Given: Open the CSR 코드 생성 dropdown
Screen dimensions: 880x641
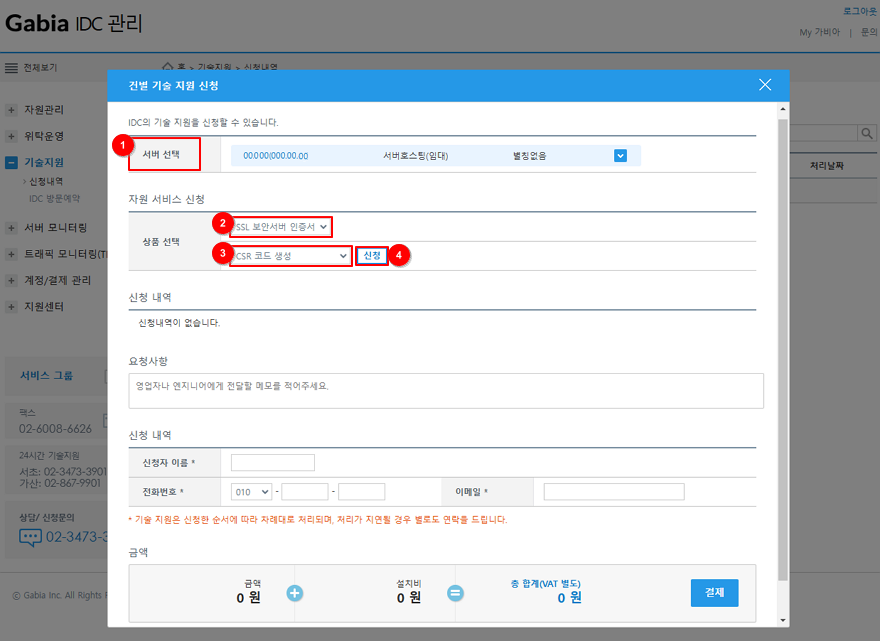Looking at the screenshot, I should [291, 256].
